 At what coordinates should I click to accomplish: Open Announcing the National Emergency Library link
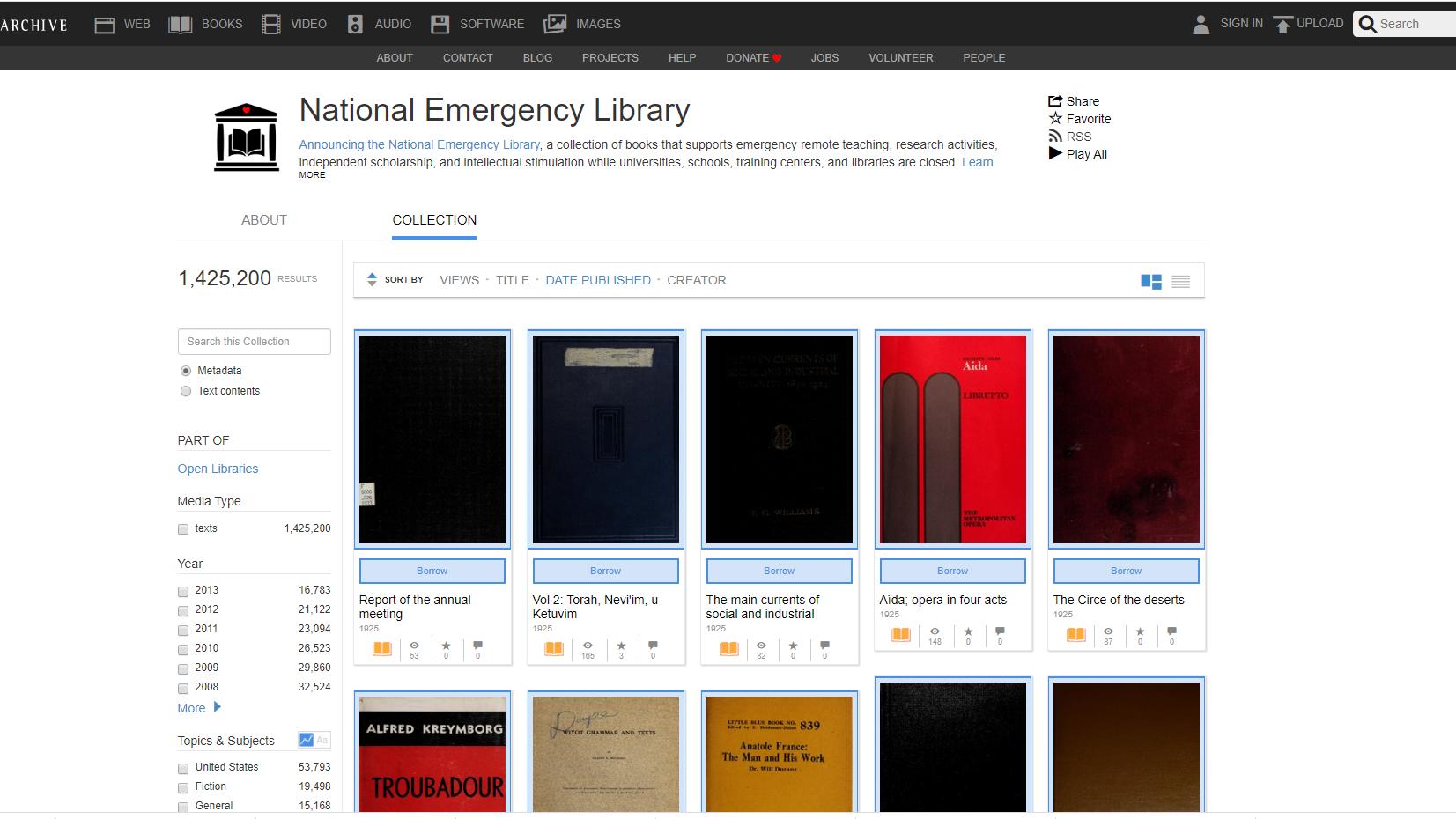[419, 144]
